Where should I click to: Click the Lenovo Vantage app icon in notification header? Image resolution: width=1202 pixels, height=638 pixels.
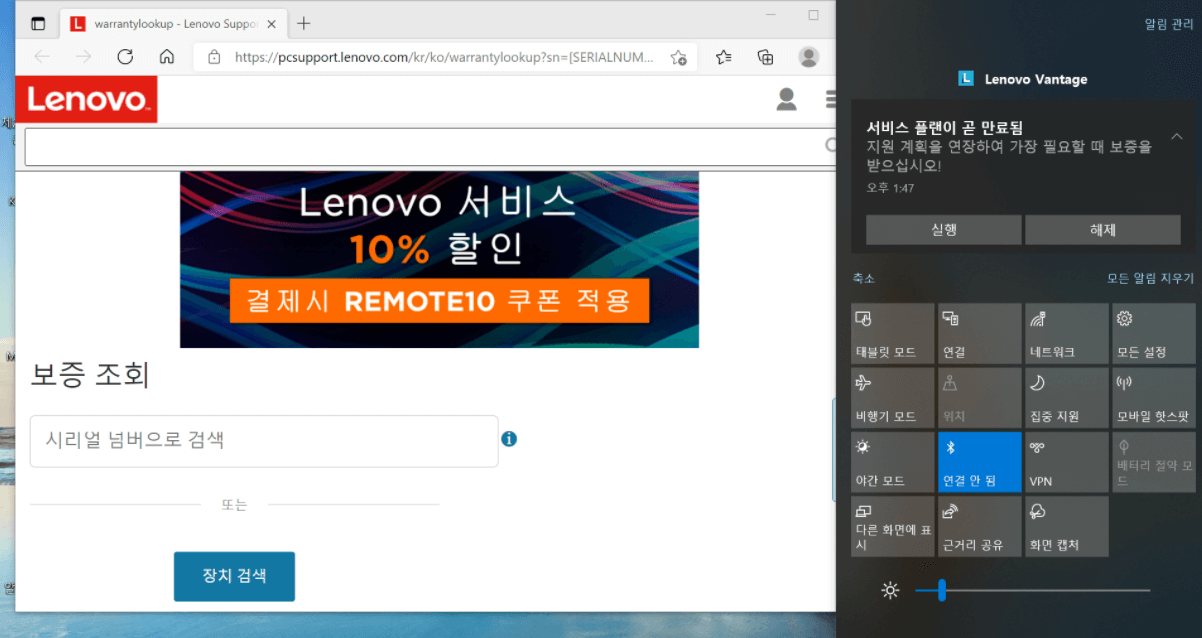966,78
